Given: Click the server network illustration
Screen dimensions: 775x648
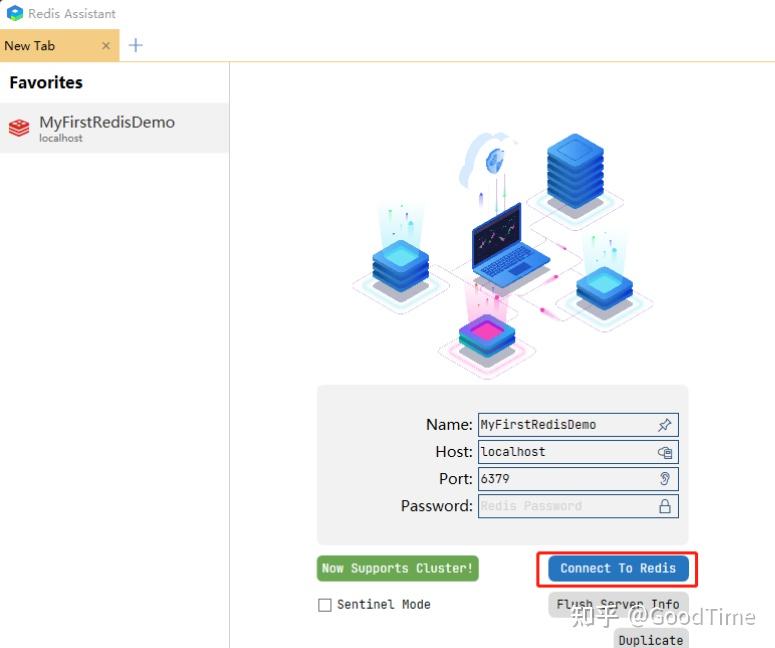Looking at the screenshot, I should click(502, 256).
